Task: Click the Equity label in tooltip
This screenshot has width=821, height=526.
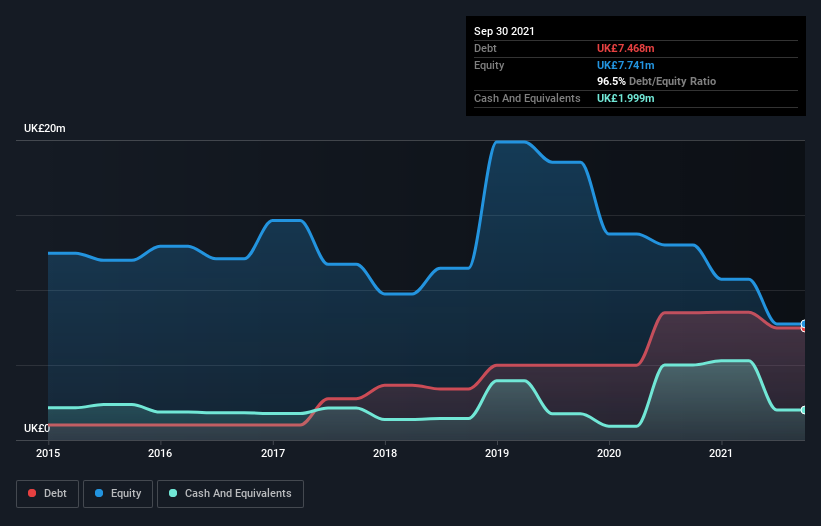Action: [x=489, y=65]
